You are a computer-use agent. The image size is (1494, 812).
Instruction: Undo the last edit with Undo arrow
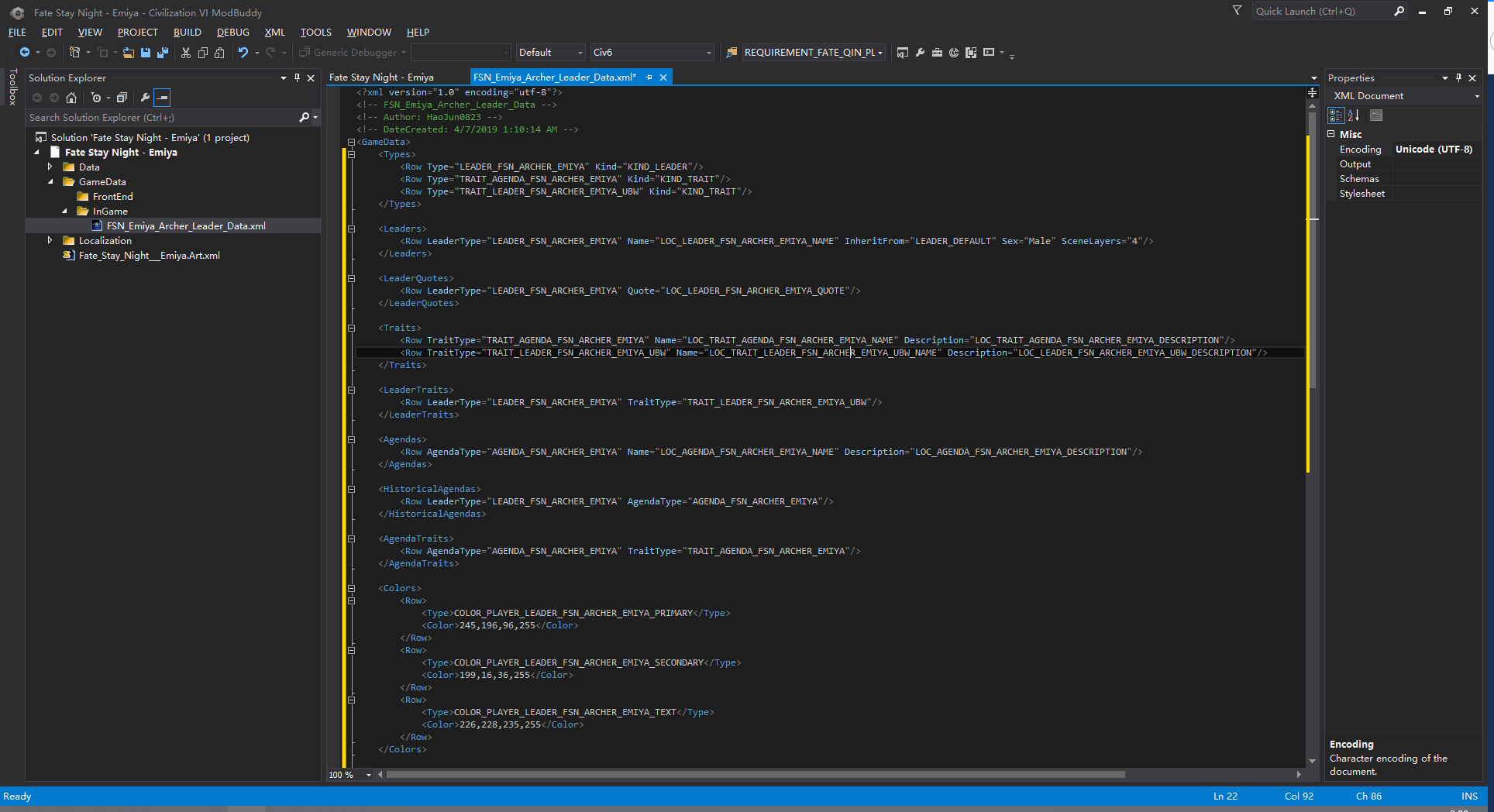point(243,53)
